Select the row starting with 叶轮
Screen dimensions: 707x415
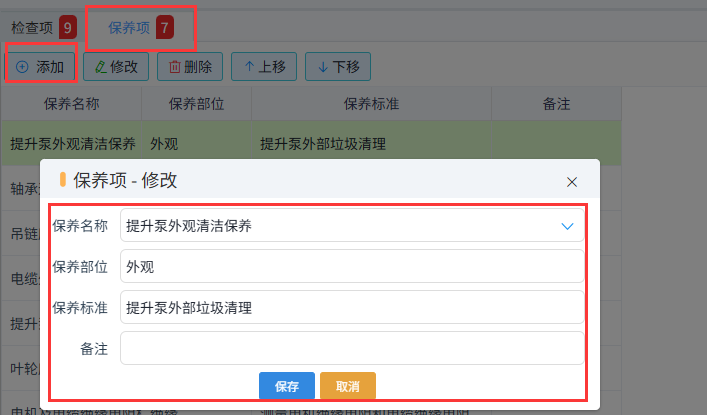coord(21,369)
